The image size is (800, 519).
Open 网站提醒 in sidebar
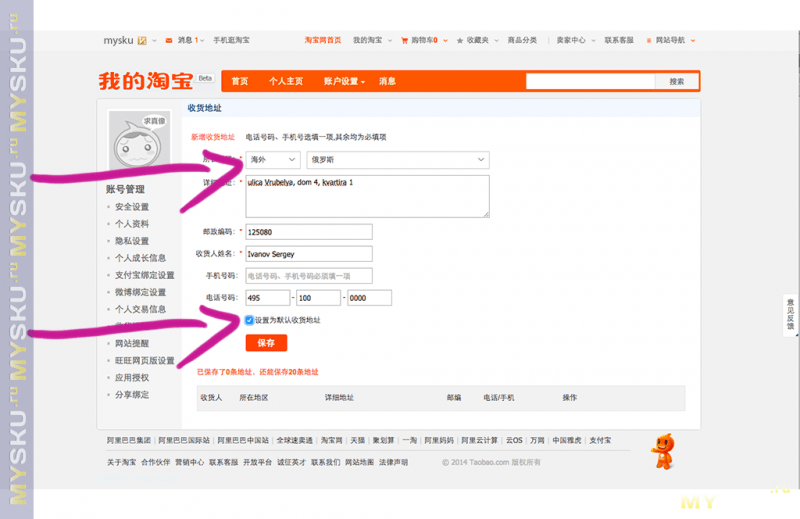[132, 343]
